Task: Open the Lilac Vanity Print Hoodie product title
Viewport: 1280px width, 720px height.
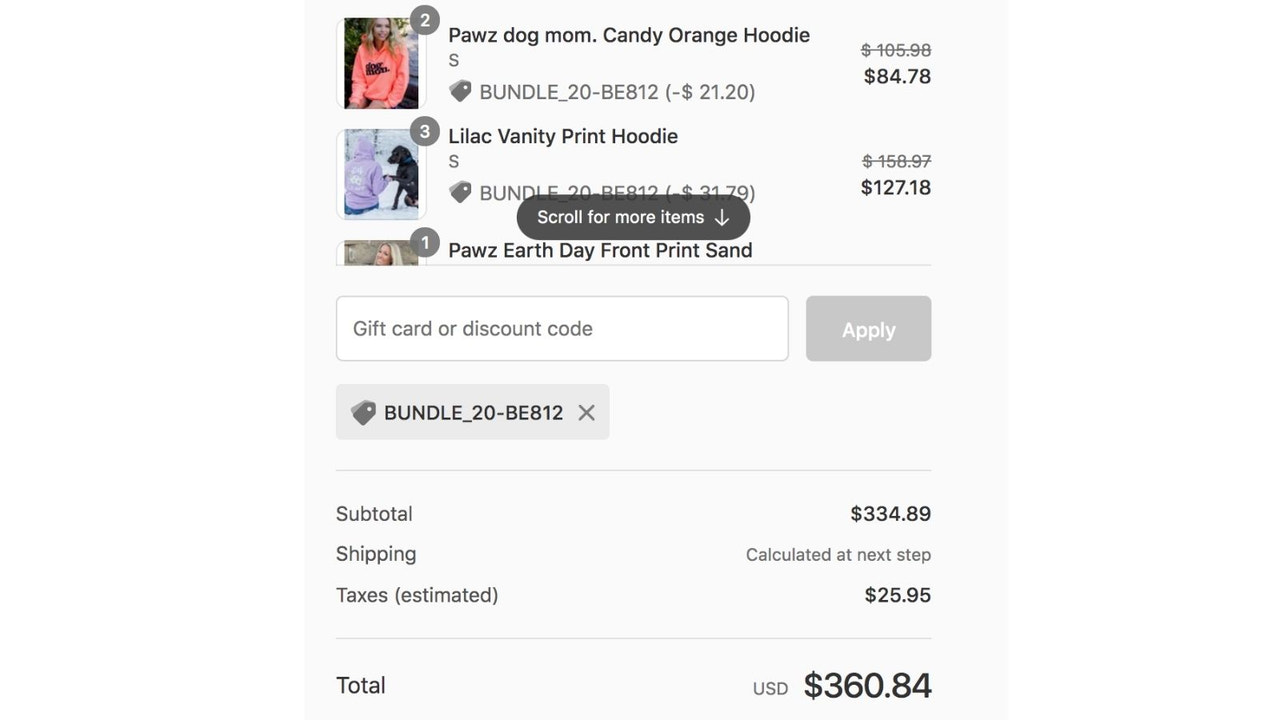Action: point(563,136)
